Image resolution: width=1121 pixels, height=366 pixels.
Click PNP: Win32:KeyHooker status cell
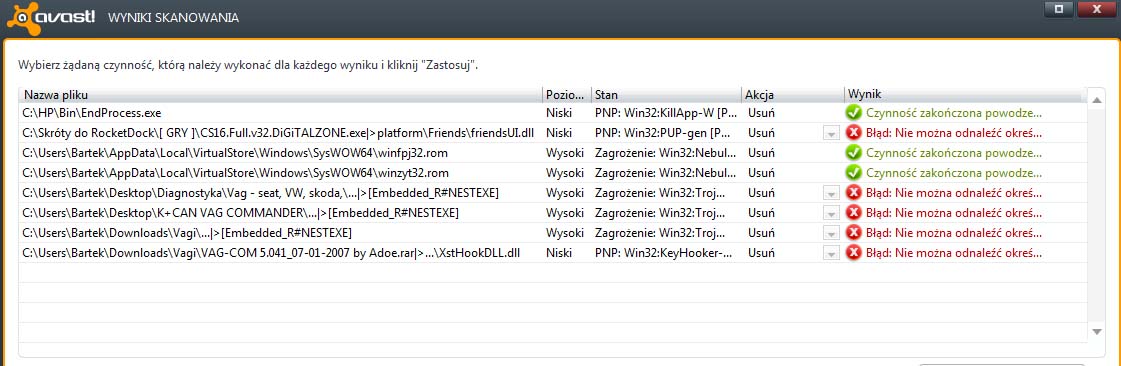pos(663,253)
